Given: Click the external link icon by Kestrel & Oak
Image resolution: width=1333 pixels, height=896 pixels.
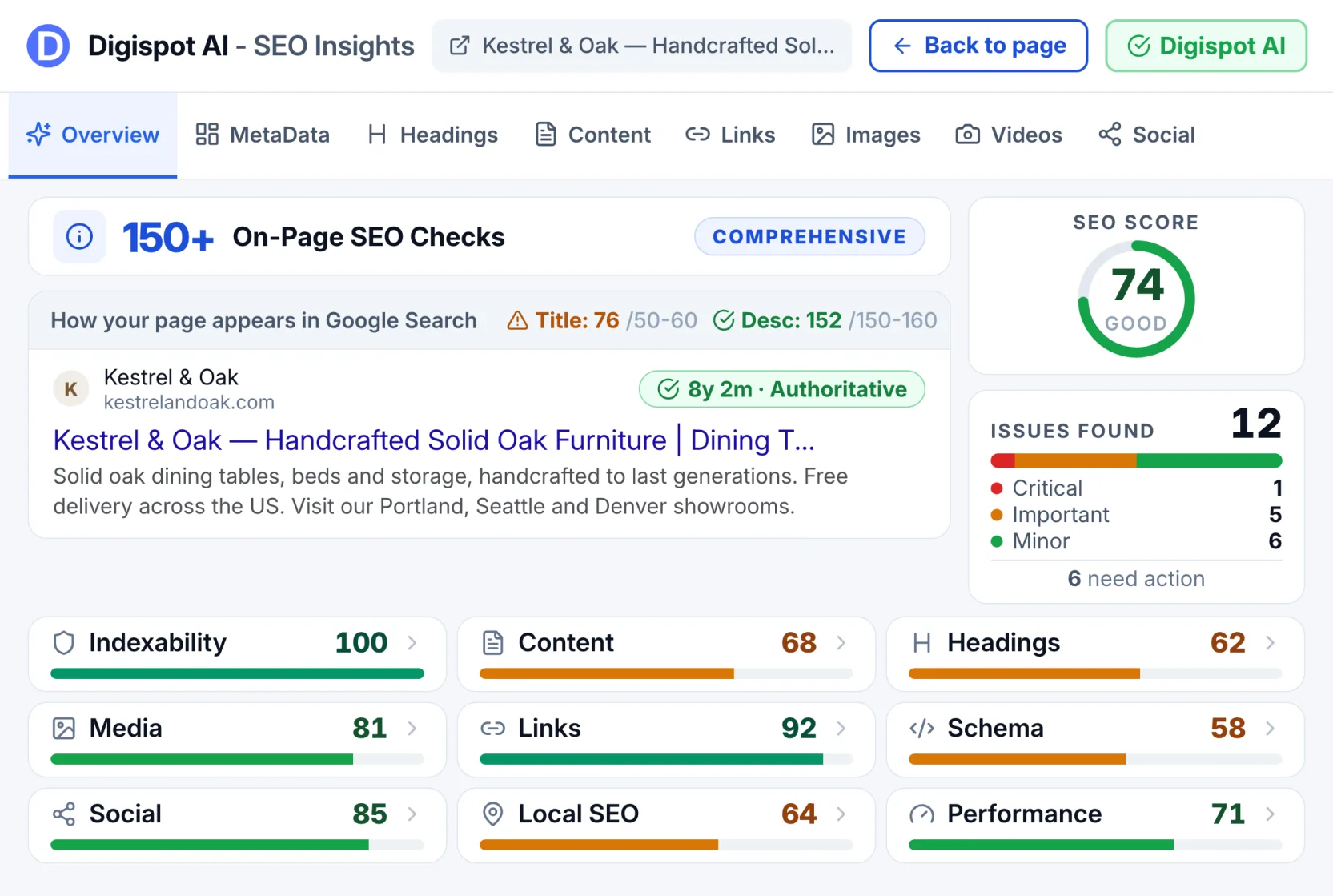Looking at the screenshot, I should coord(460,46).
